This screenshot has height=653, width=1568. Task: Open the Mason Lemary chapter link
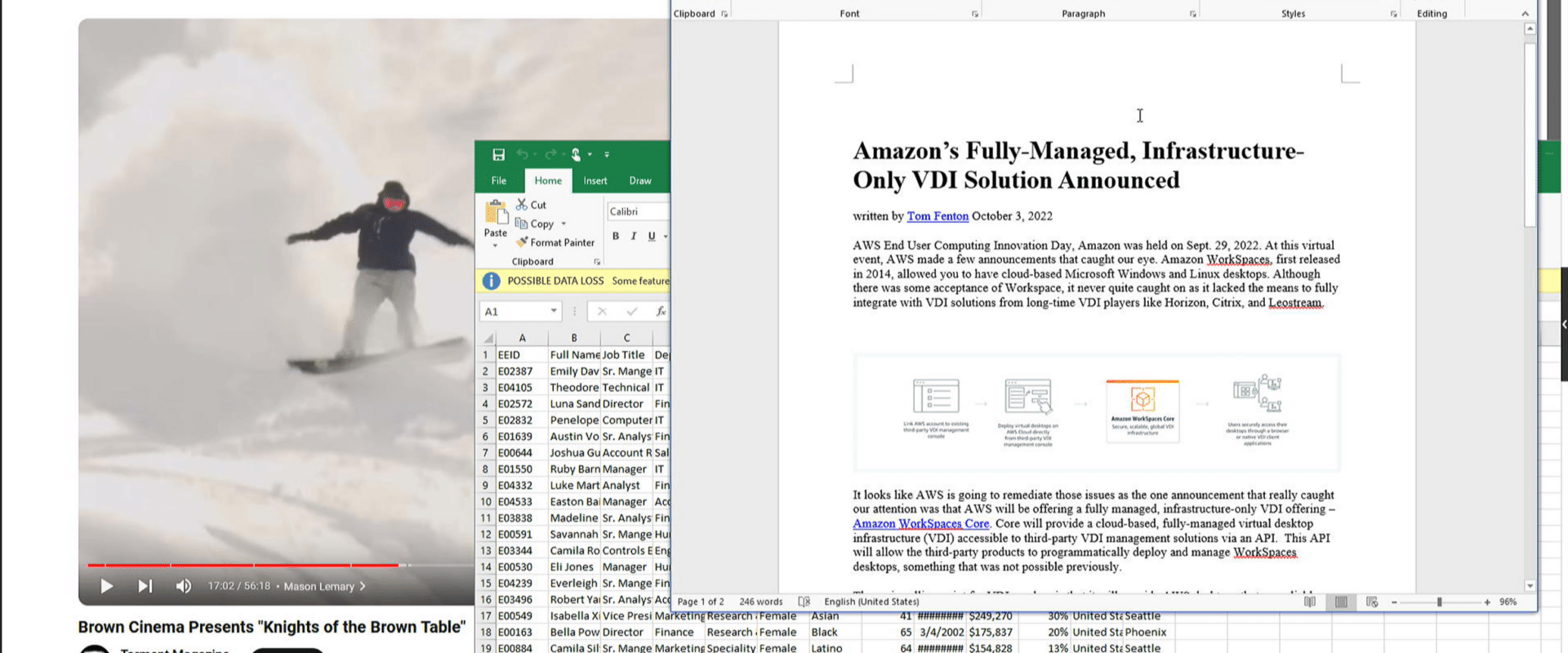(325, 586)
